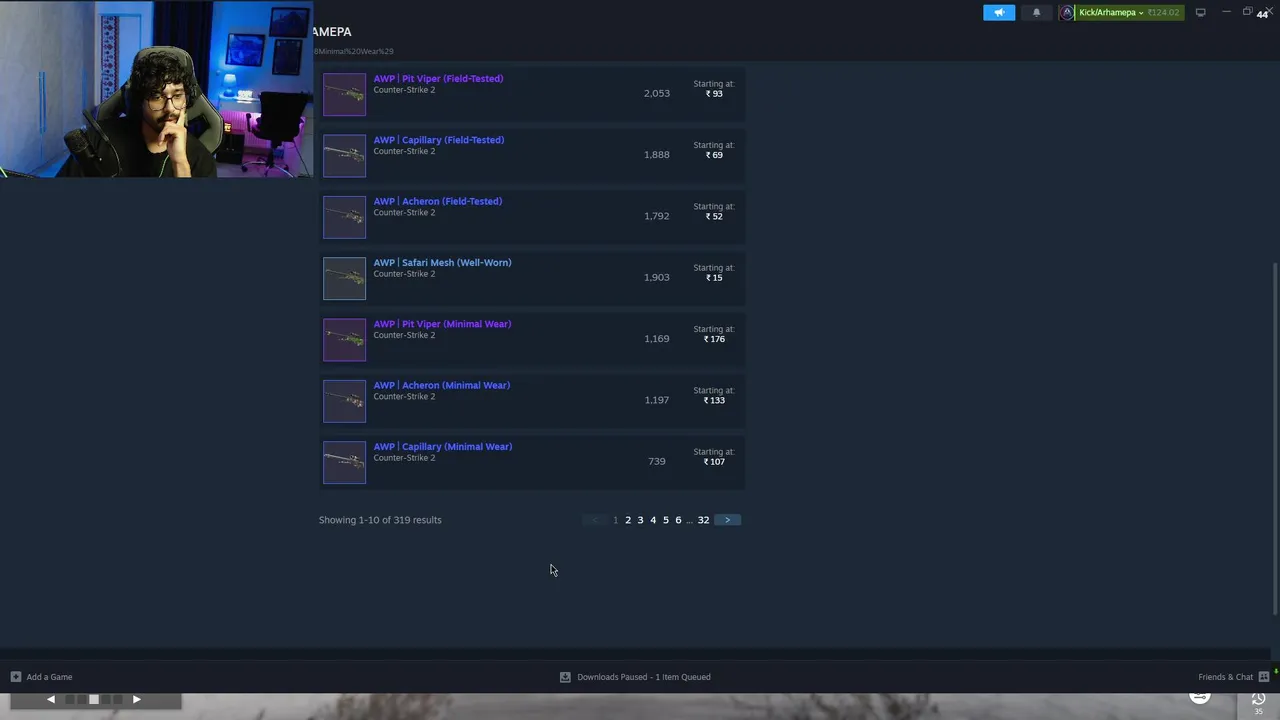Screen dimensions: 1280x720
Task: Open AWP Acheron (Field-Tested) thumbnail
Action: pos(344,217)
